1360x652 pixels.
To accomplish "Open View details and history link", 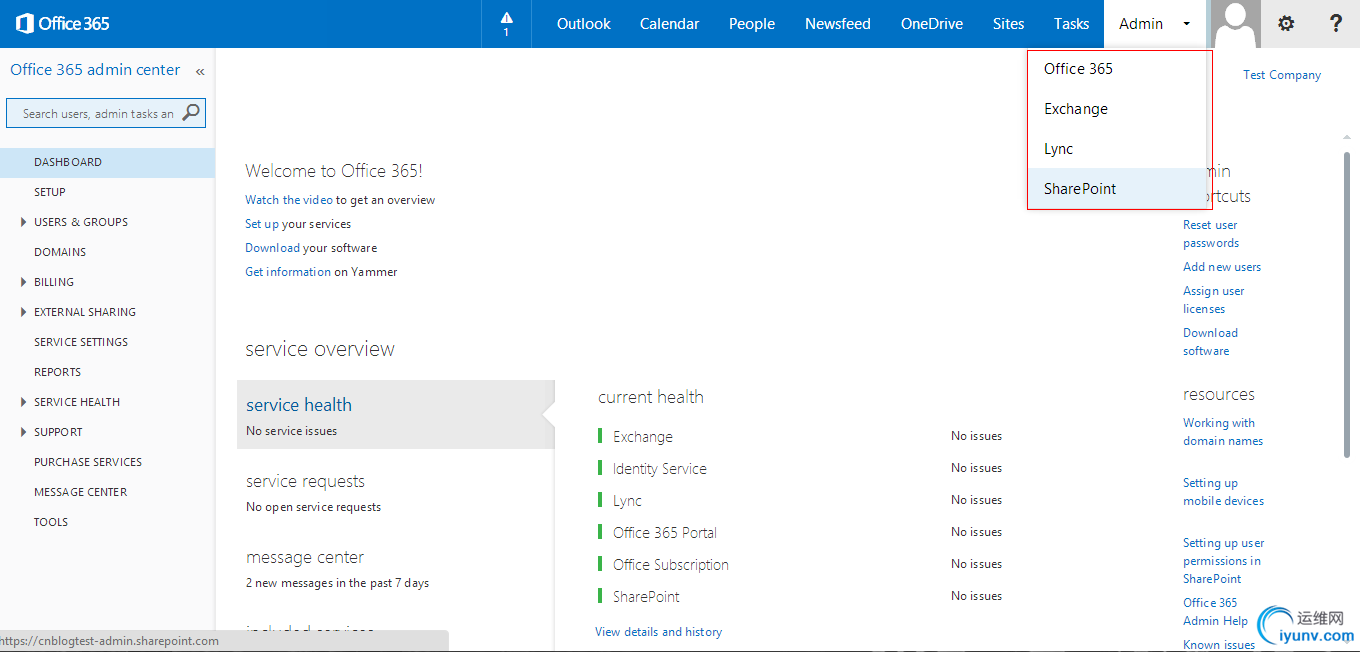I will point(658,632).
